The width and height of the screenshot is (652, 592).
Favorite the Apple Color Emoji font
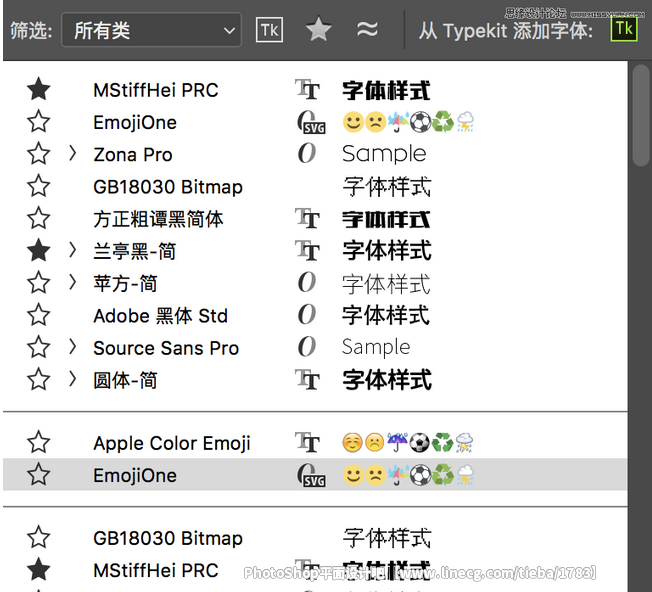click(x=39, y=442)
